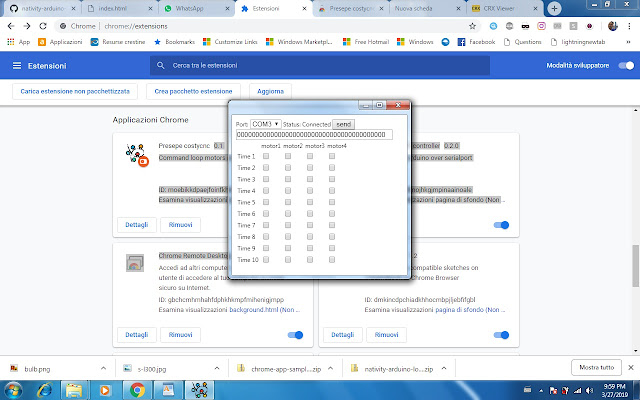Toggle Modalità sviluppatore switch
Screen dimensions: 640x400
pyautogui.click(x=626, y=66)
